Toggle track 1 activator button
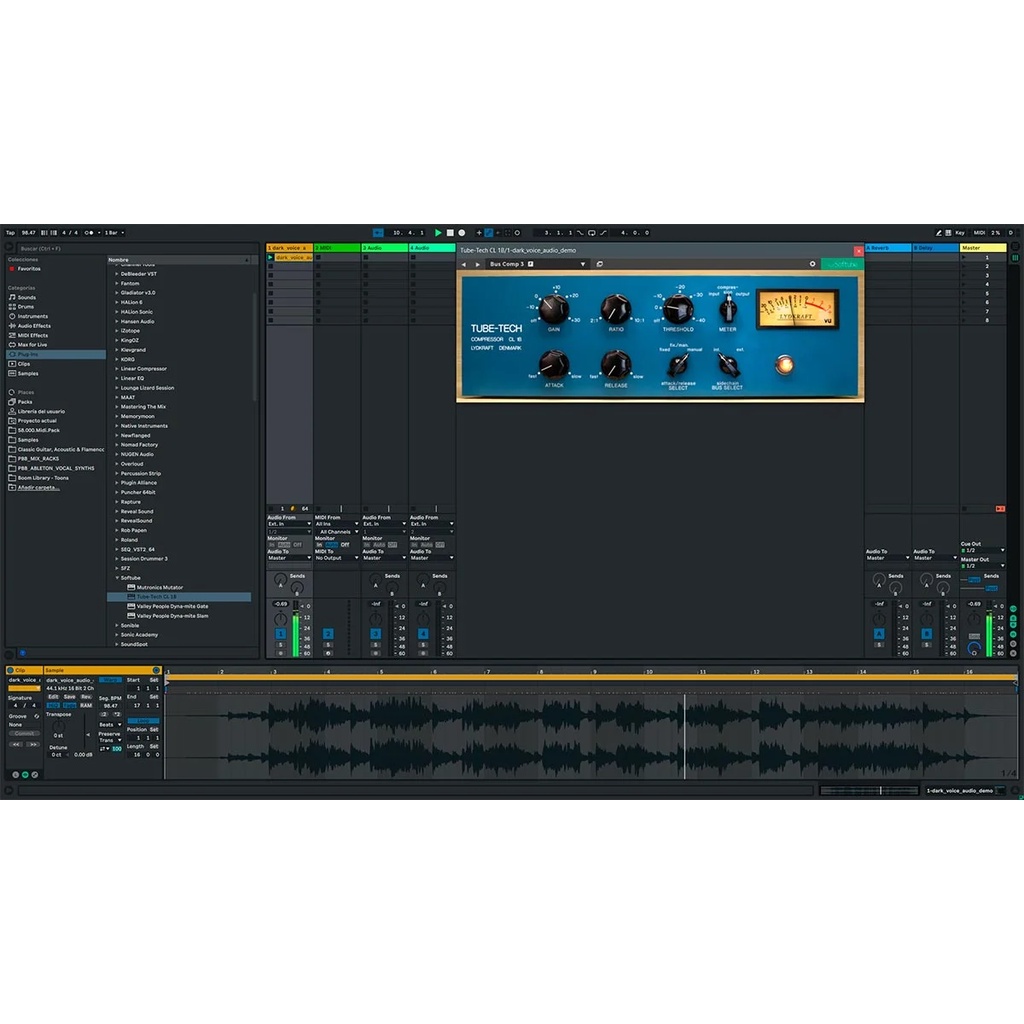The image size is (1024, 1024). click(x=280, y=633)
